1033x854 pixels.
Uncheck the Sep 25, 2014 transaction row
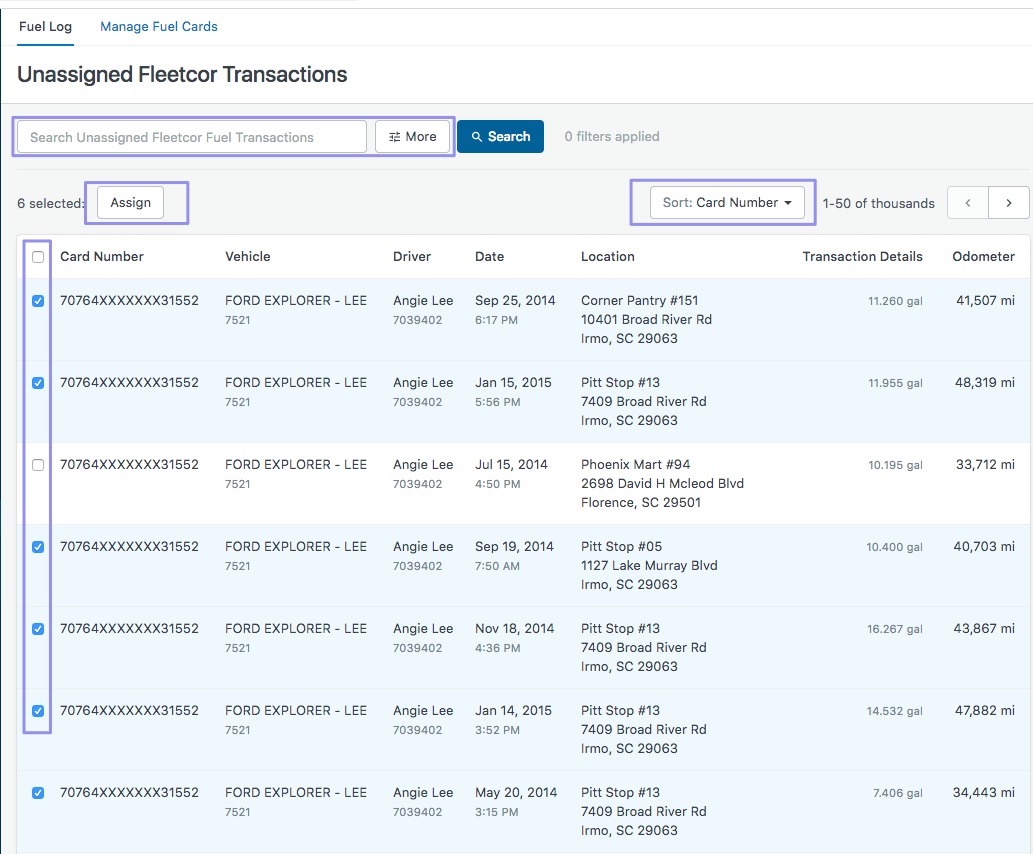(x=38, y=301)
